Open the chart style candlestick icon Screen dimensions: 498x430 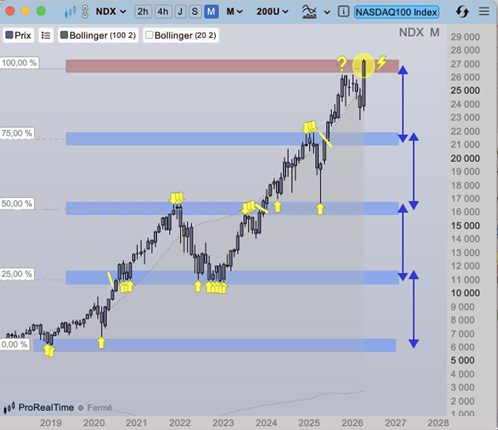pos(70,12)
